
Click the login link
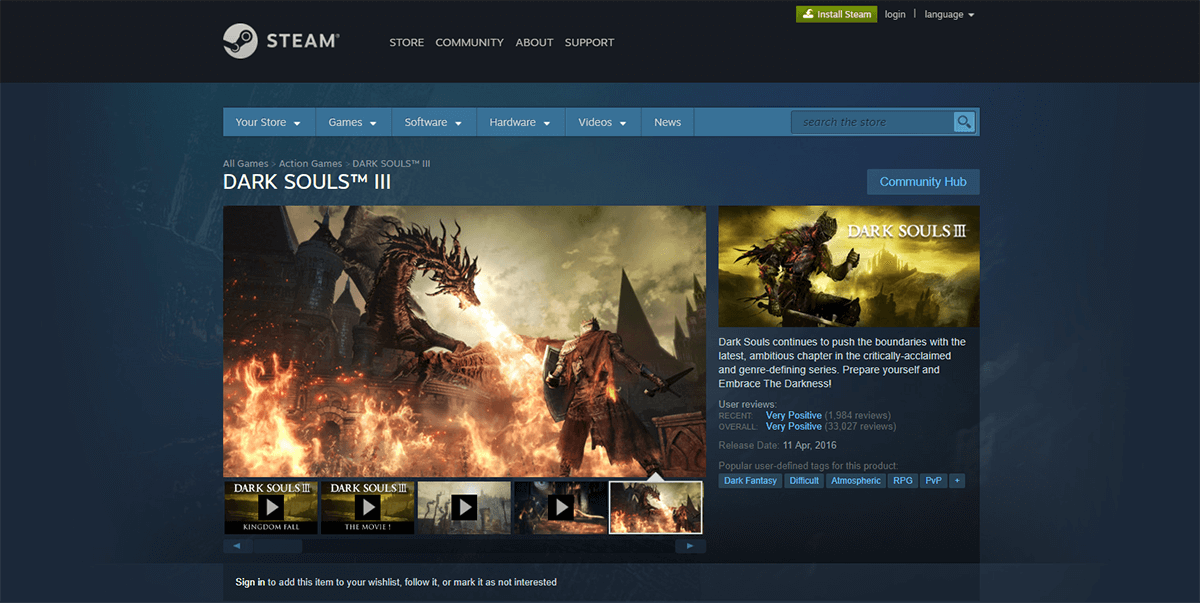click(895, 15)
